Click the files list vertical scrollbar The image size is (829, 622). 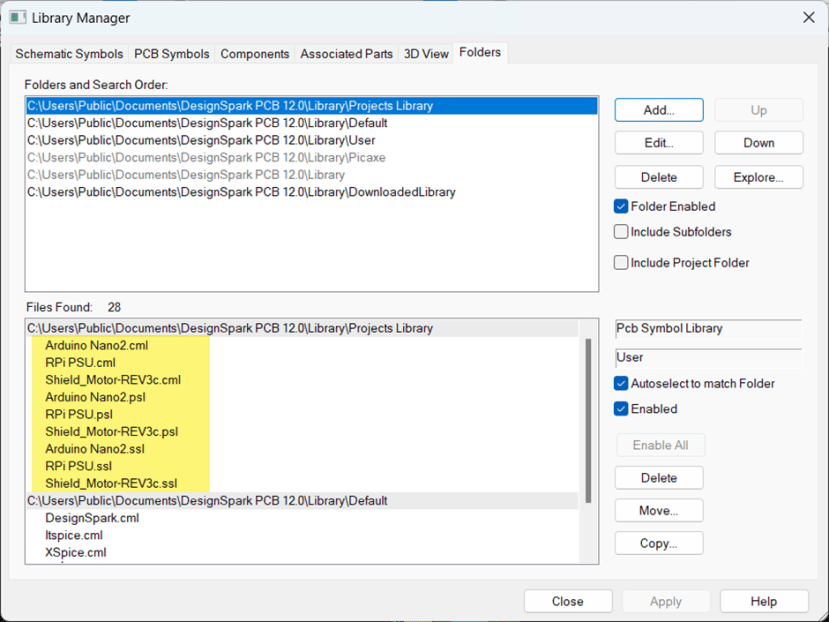[588, 422]
